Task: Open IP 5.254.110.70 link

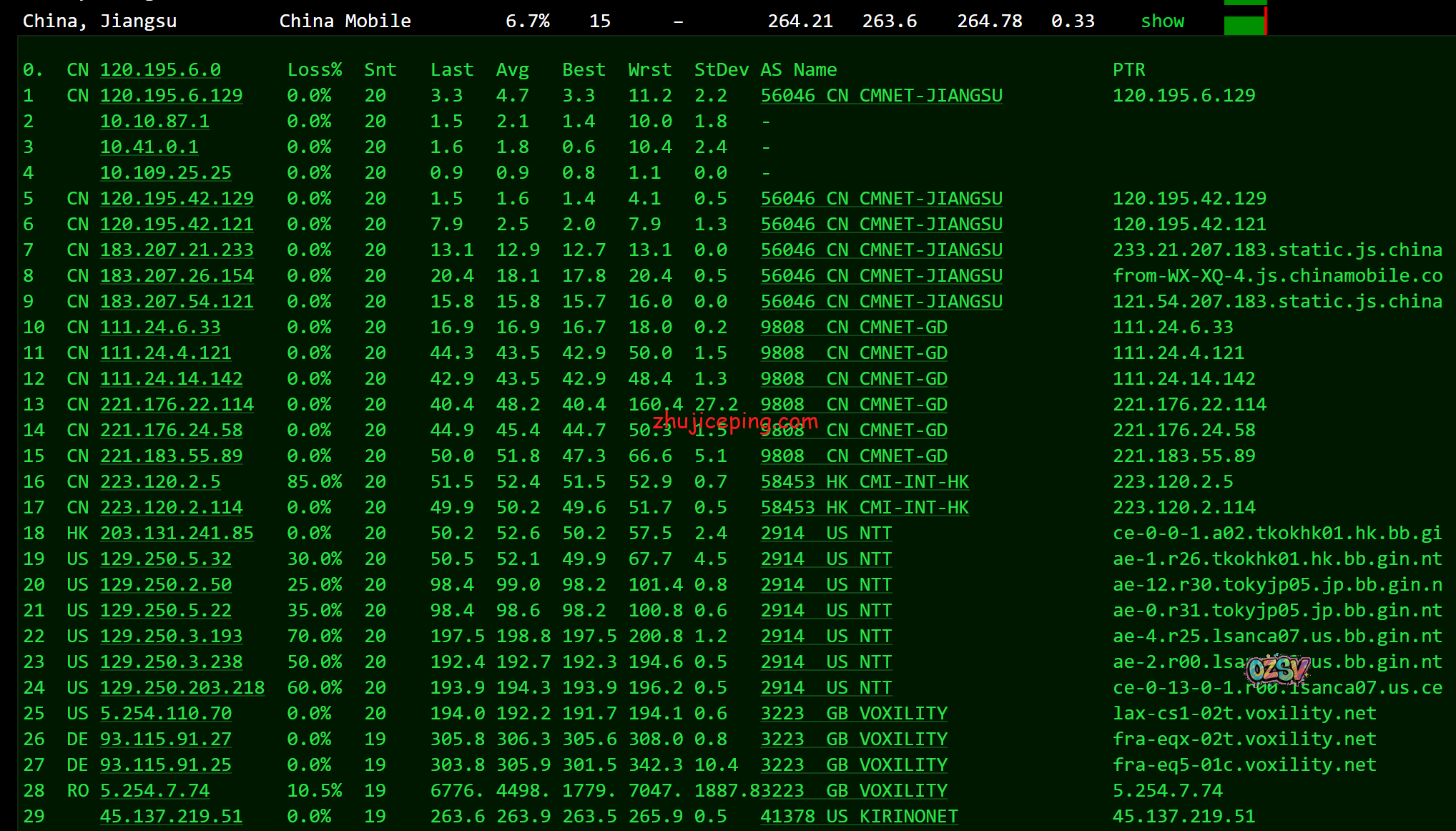Action: click(165, 714)
